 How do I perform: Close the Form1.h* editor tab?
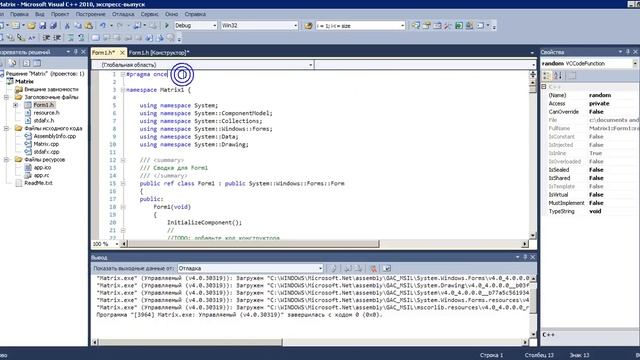122,52
